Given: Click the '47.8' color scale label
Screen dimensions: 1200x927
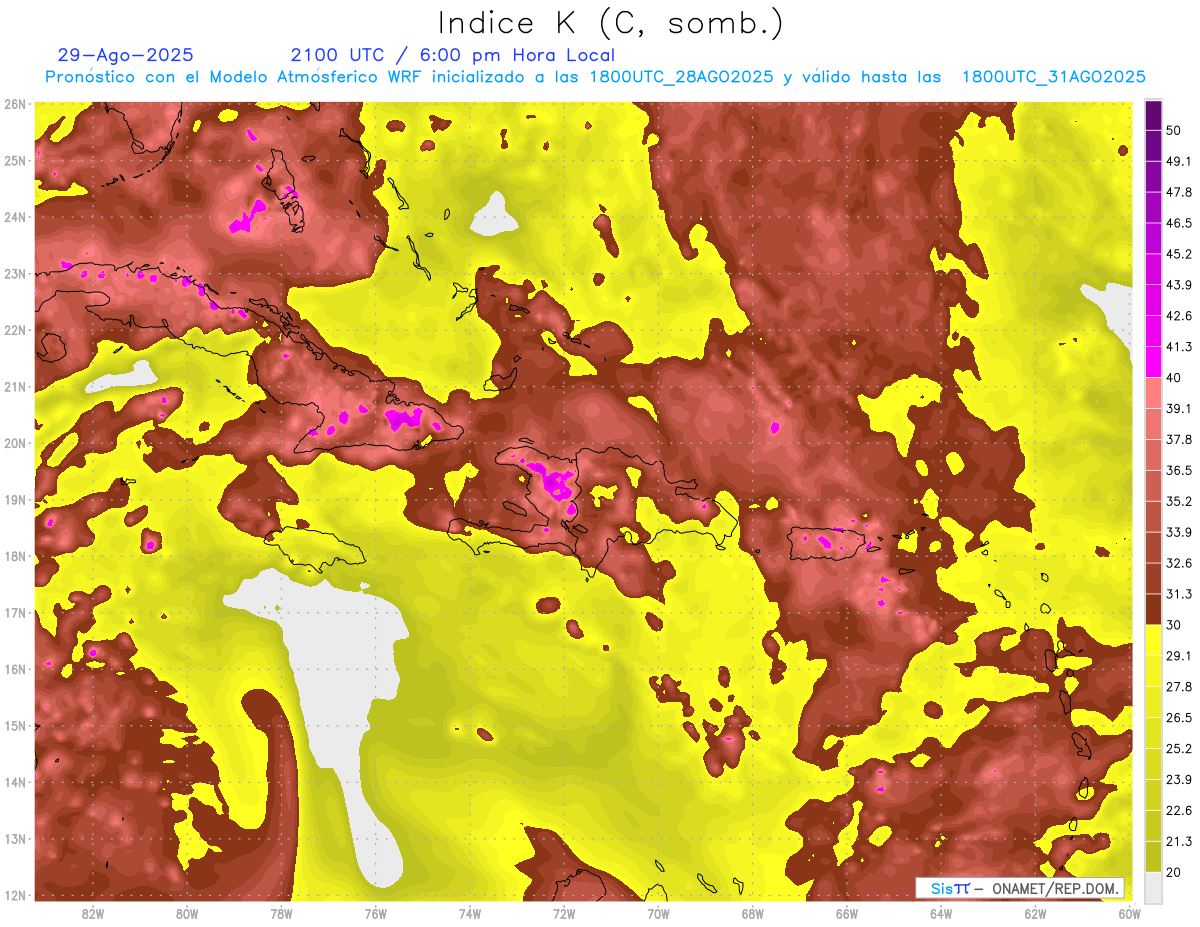Looking at the screenshot, I should 1179,192.
